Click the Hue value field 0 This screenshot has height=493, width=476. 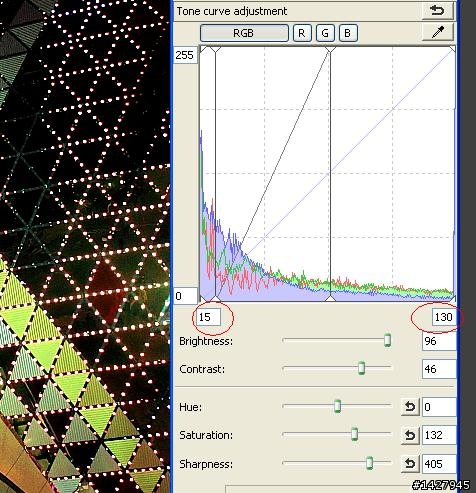tap(439, 407)
